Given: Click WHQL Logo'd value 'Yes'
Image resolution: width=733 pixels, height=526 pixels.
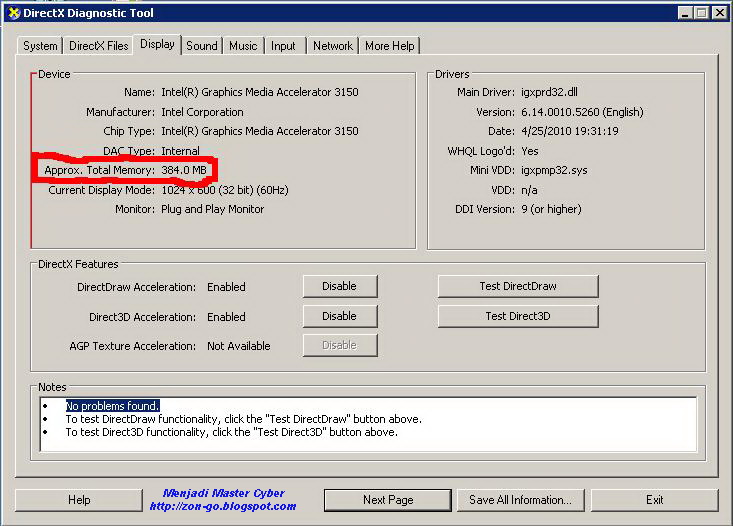Looking at the screenshot, I should (530, 151).
